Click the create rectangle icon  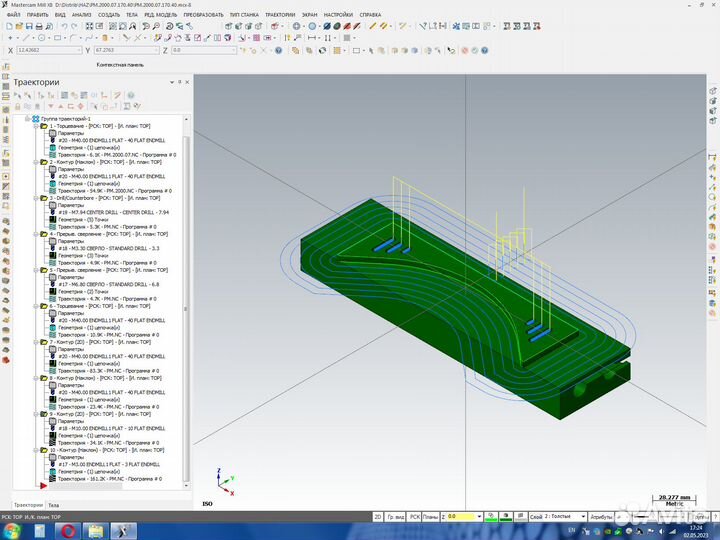click(x=57, y=38)
